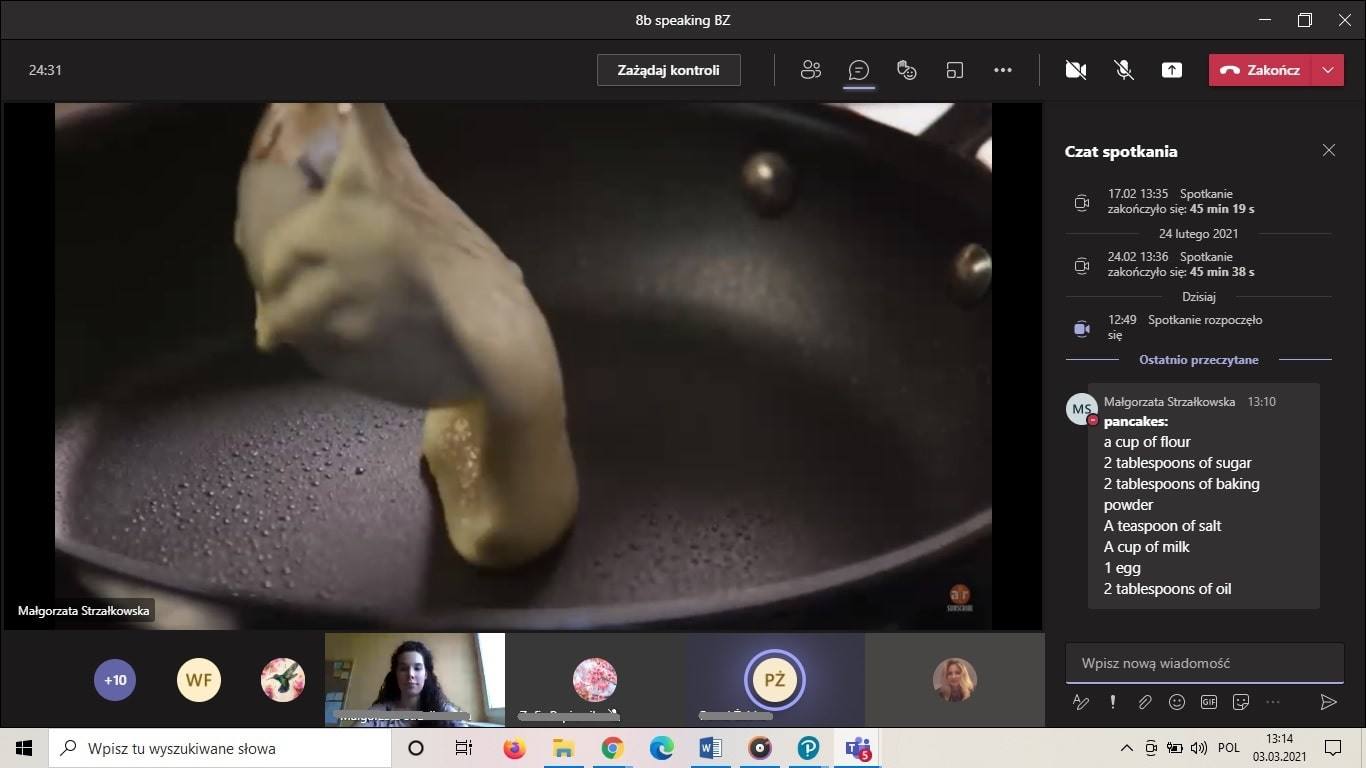
Task: Open the share content tray
Action: 1172,70
